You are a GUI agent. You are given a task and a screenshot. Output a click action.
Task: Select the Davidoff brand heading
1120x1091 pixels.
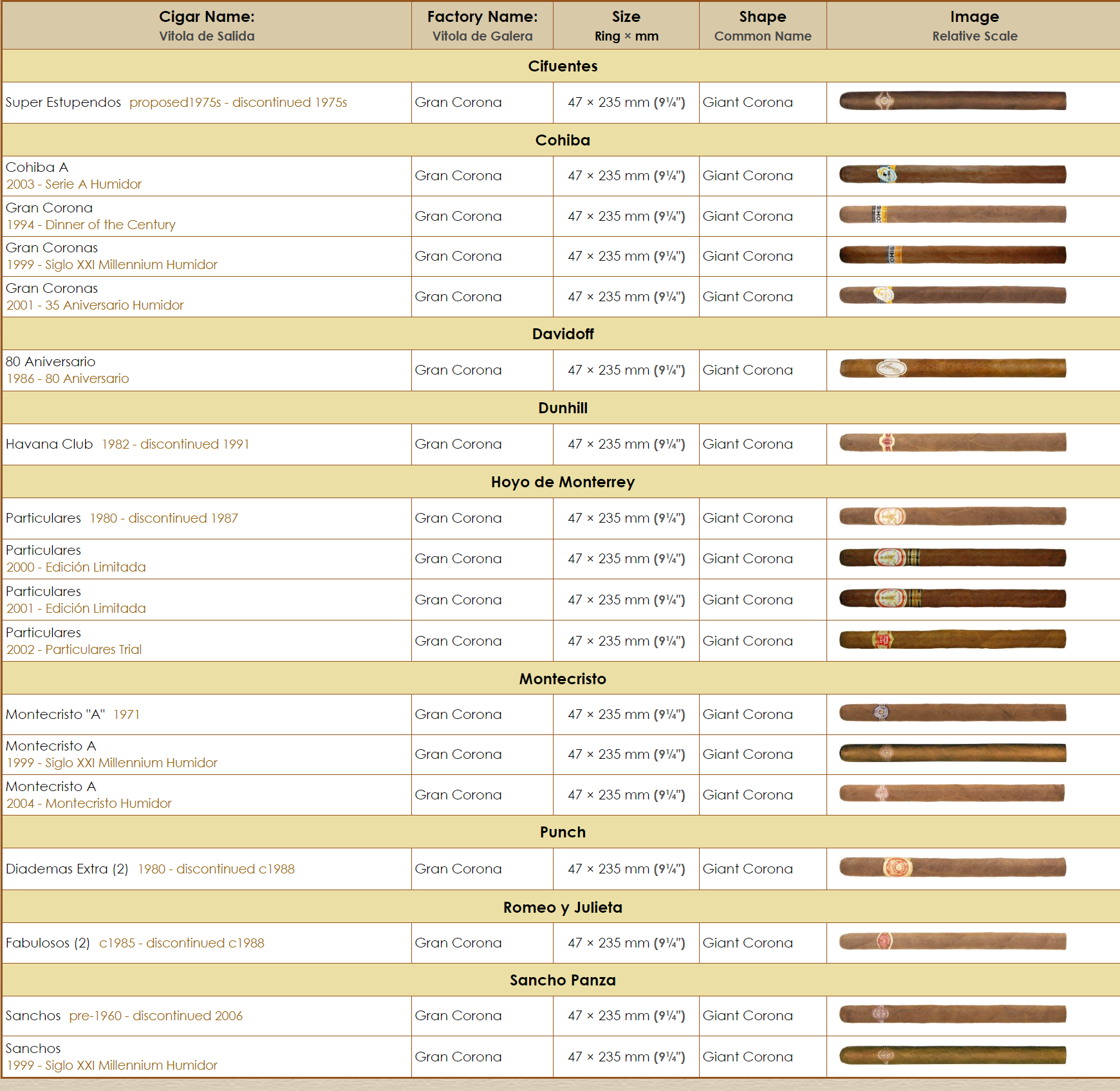click(563, 334)
